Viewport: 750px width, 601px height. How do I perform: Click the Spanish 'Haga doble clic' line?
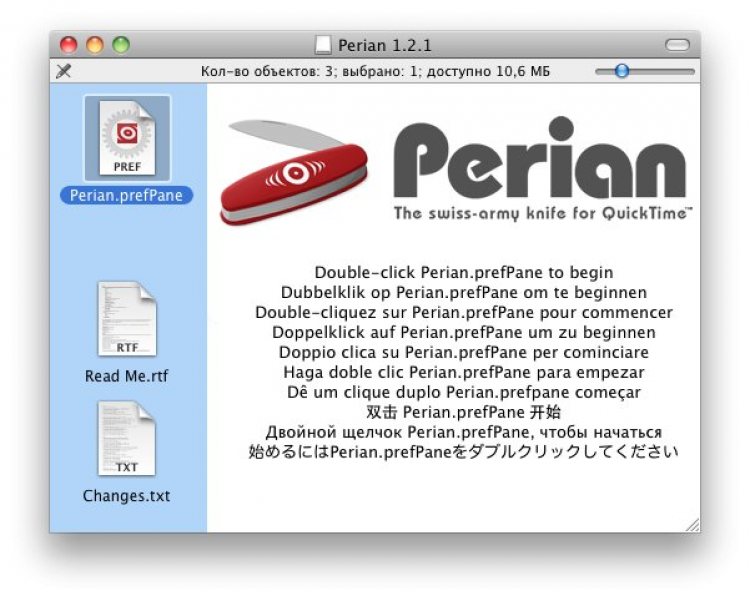[x=463, y=372]
